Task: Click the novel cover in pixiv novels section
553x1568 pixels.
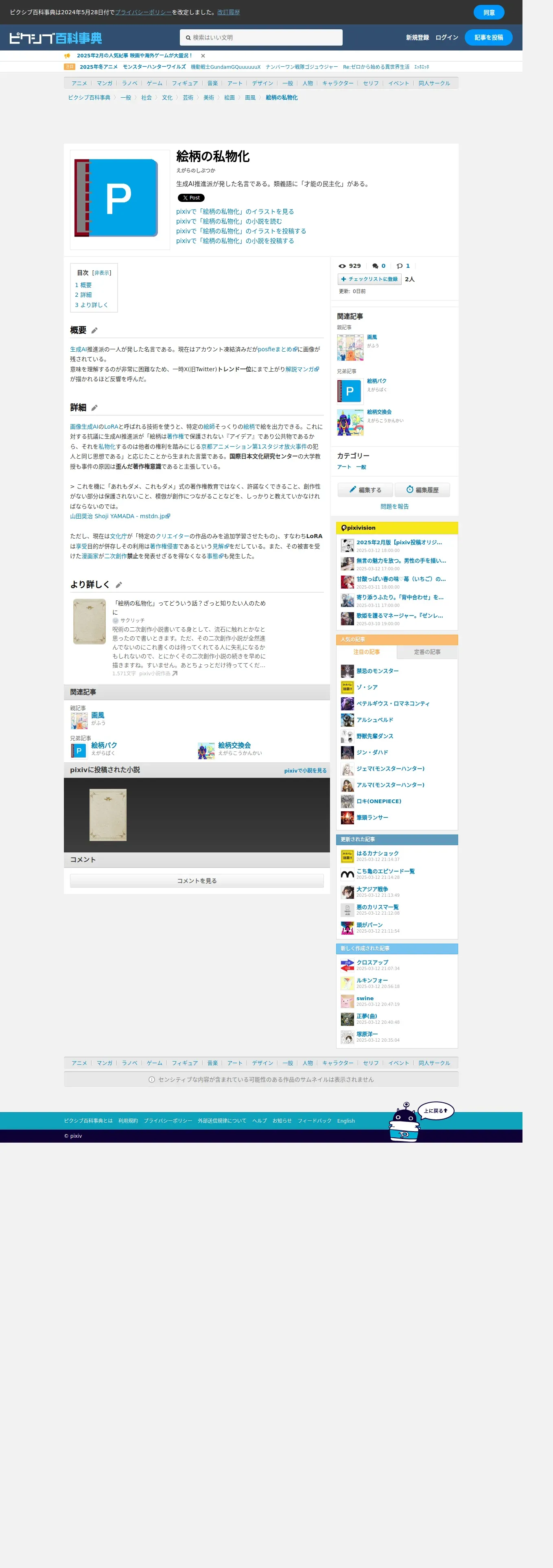Action: 108,815
